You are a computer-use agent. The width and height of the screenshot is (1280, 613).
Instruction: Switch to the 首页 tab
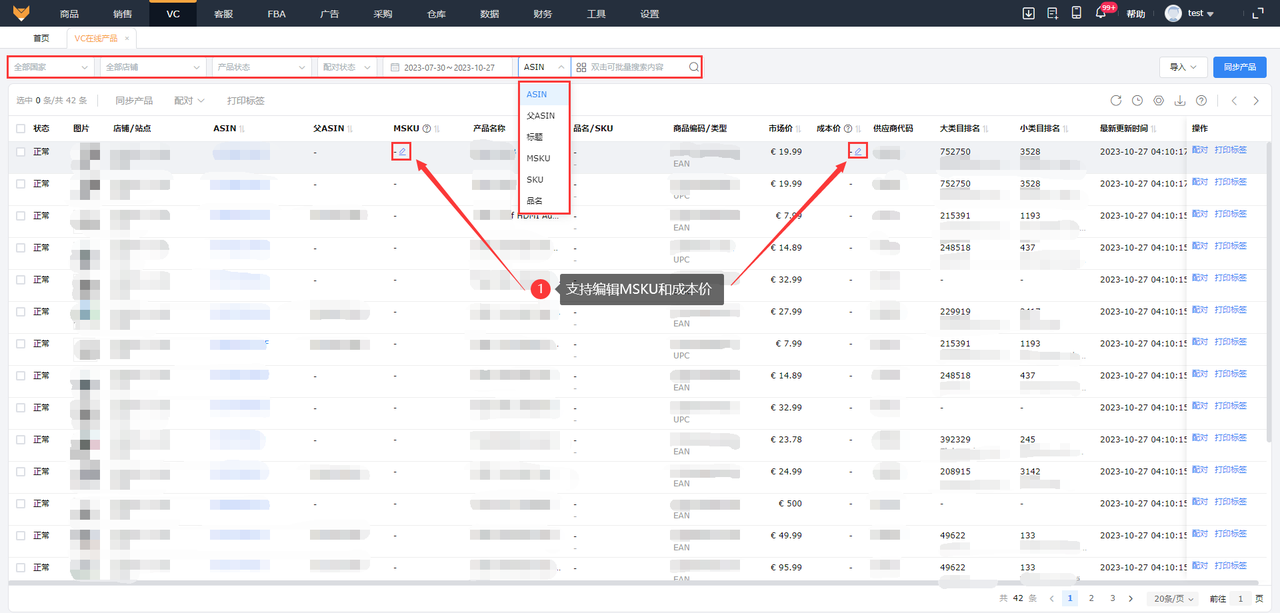[41, 38]
